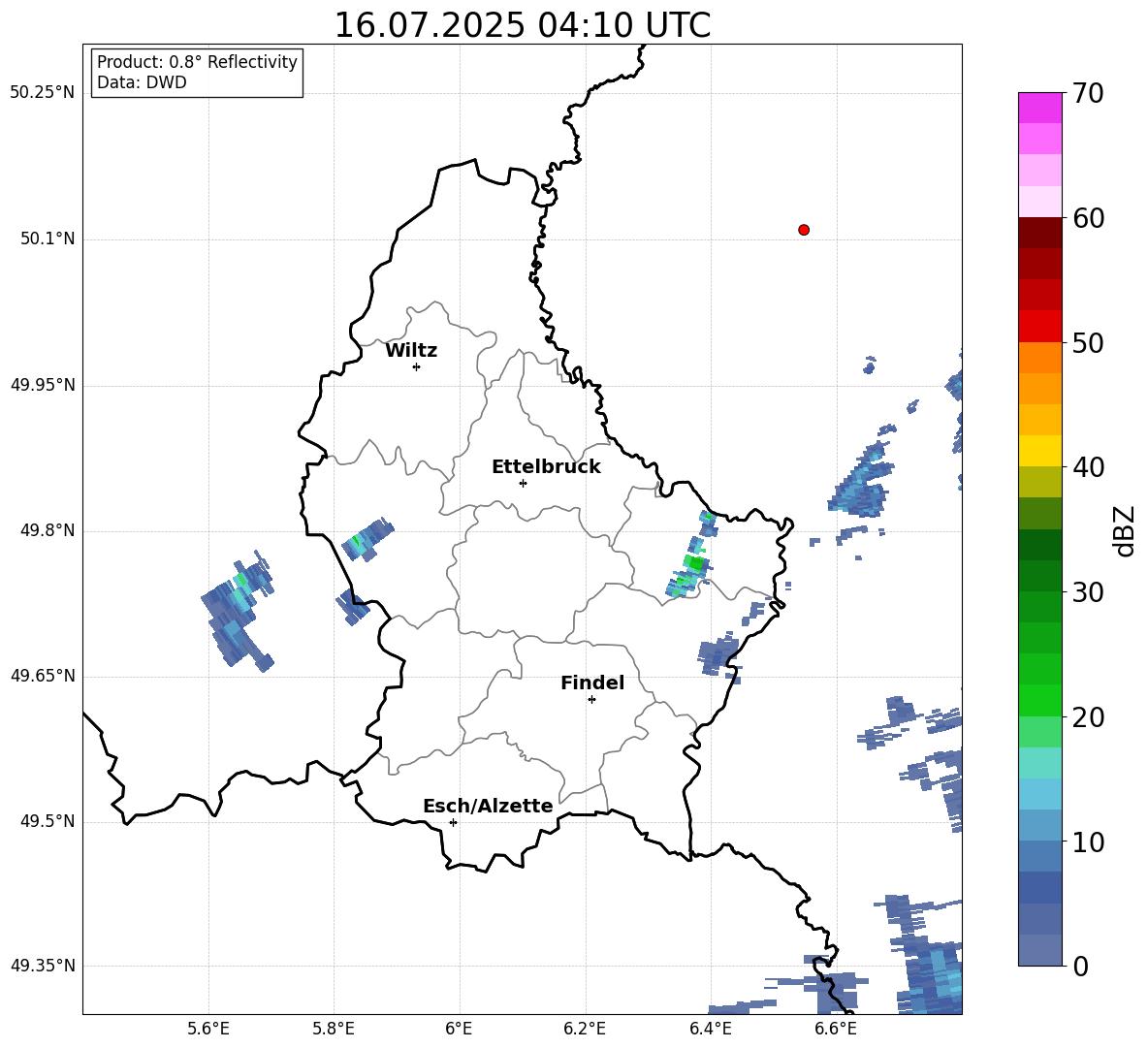The height and width of the screenshot is (1048, 1148).
Task: Click the 6.4°E longitude label
Action: pos(710,1029)
